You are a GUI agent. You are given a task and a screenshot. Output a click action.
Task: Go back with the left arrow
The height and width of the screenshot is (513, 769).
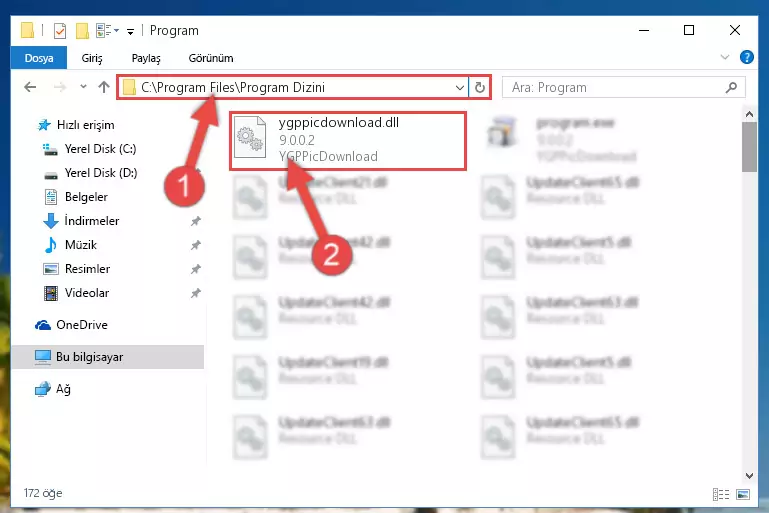pos(30,87)
